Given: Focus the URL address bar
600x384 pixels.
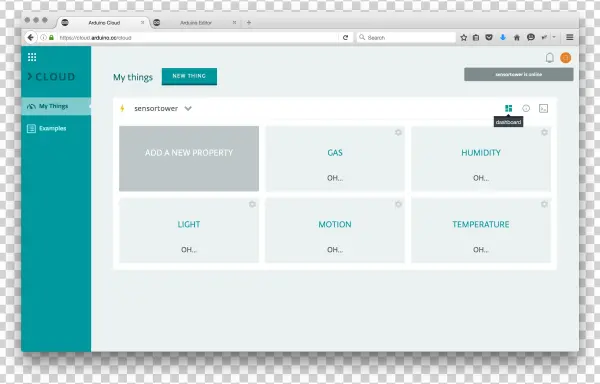Looking at the screenshot, I should pyautogui.click(x=197, y=37).
